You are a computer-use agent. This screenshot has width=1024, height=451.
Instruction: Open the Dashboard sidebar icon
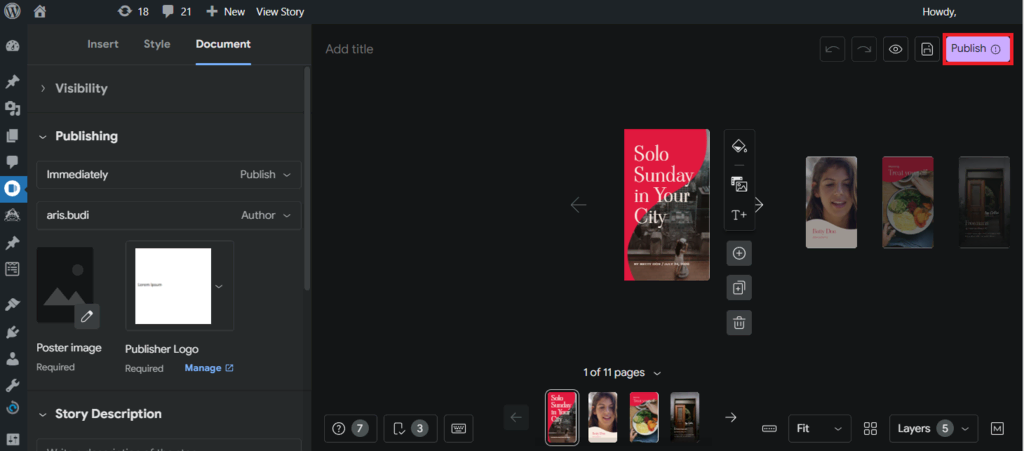point(12,46)
